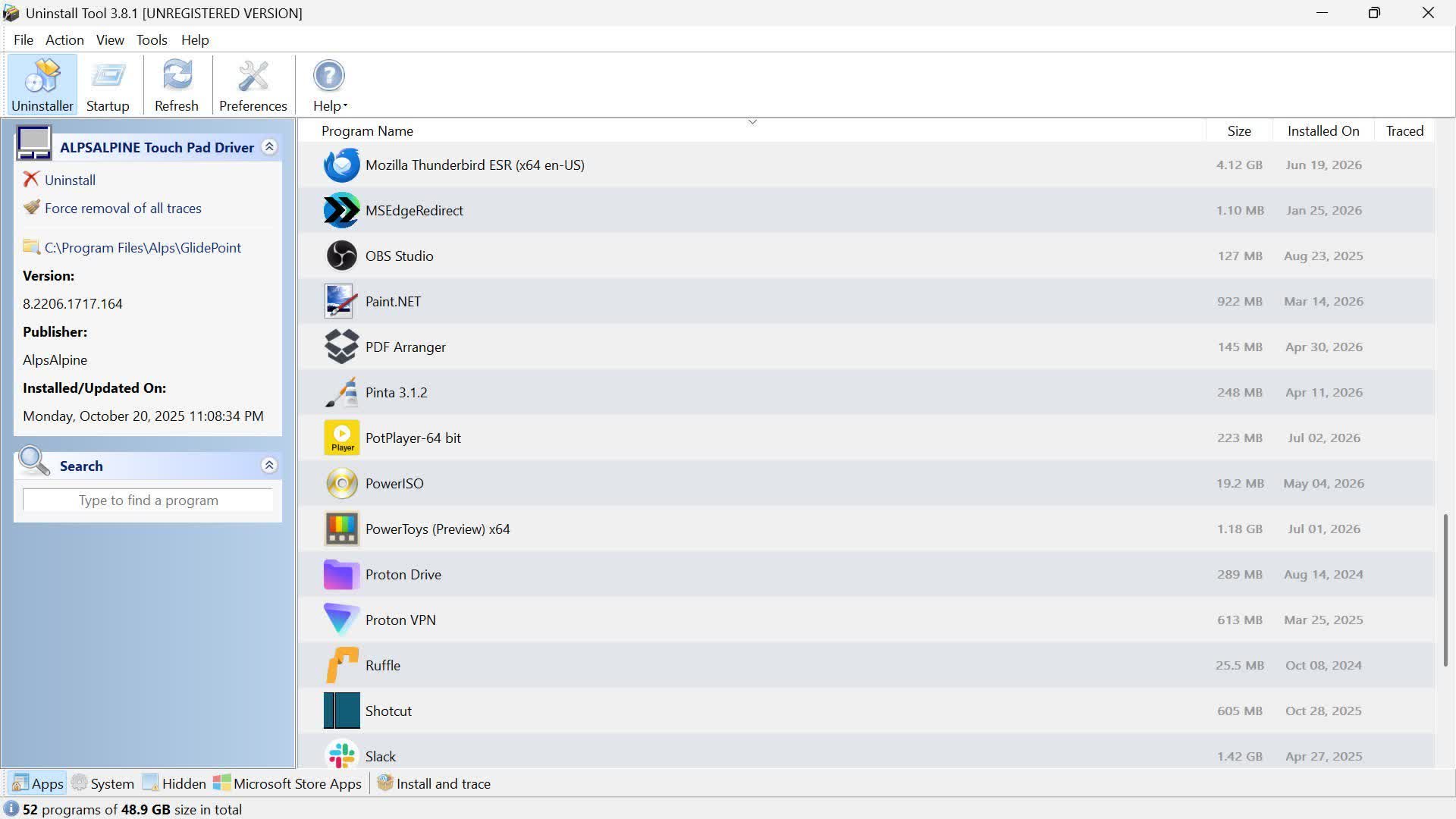Click the broom icon for force removal
The width and height of the screenshot is (1456, 819).
(x=31, y=207)
